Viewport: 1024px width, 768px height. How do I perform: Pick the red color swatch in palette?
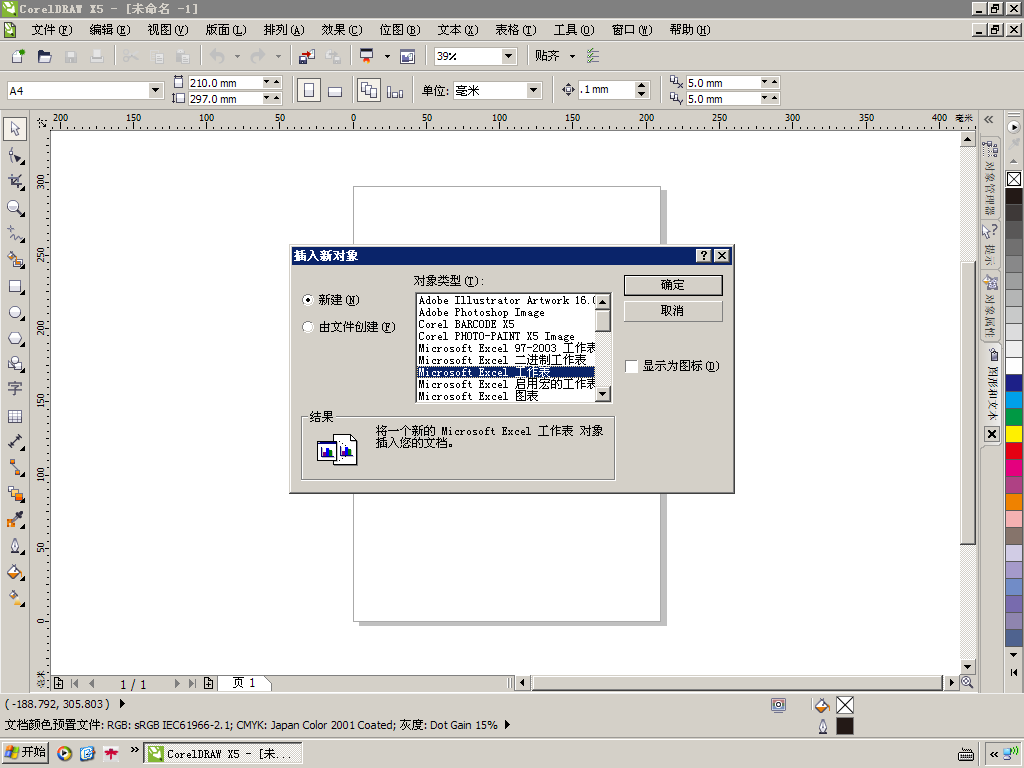coord(1014,451)
